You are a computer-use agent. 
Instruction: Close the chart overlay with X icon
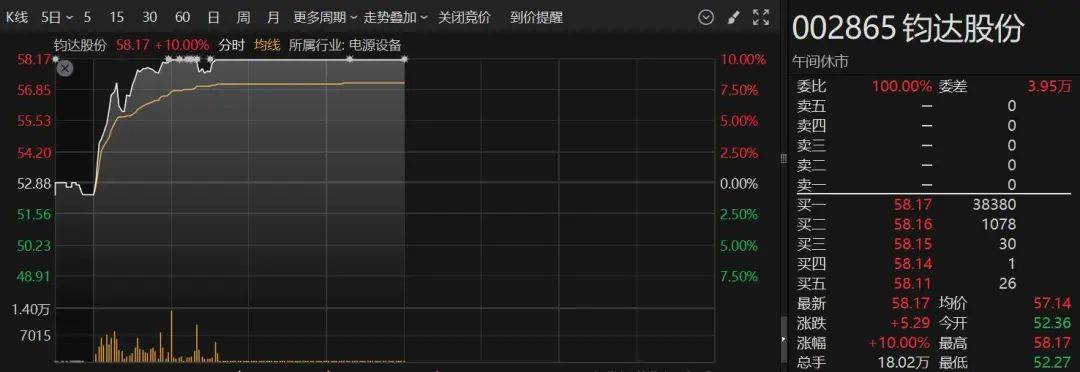click(x=65, y=68)
